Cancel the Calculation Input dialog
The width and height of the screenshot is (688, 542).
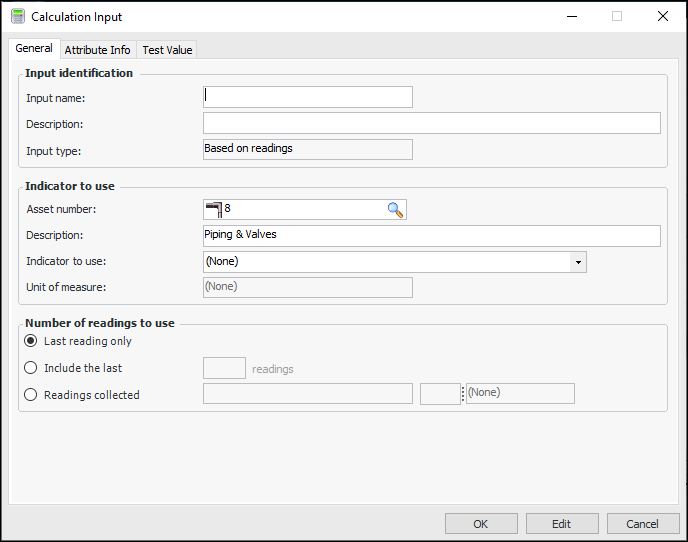pyautogui.click(x=642, y=524)
